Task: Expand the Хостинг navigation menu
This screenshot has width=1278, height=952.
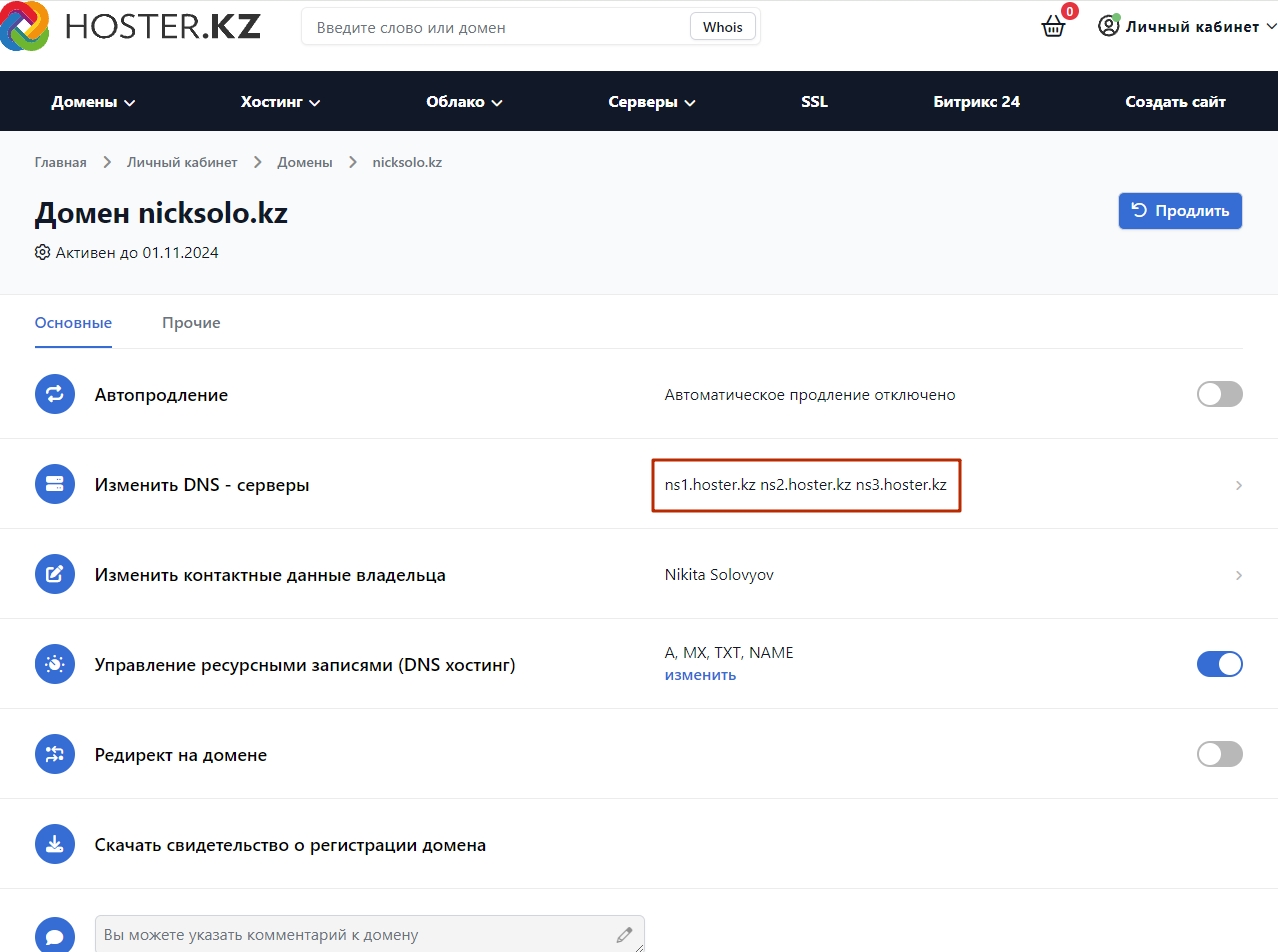Action: tap(280, 101)
